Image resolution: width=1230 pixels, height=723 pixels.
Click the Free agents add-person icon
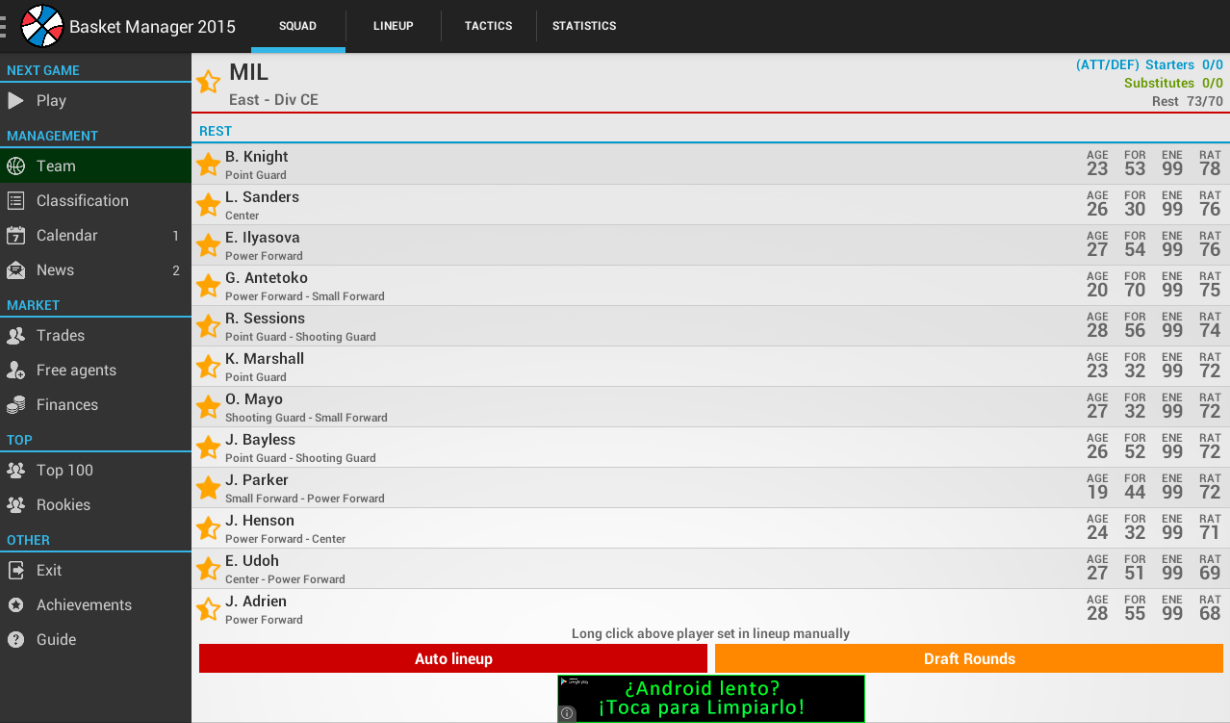pos(16,370)
